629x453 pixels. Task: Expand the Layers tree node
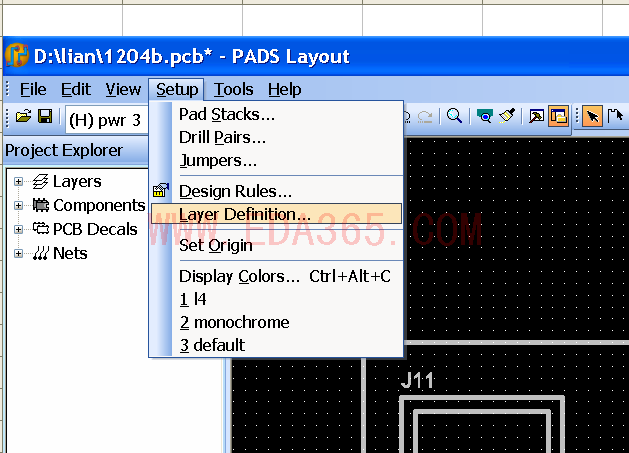pyautogui.click(x=18, y=181)
